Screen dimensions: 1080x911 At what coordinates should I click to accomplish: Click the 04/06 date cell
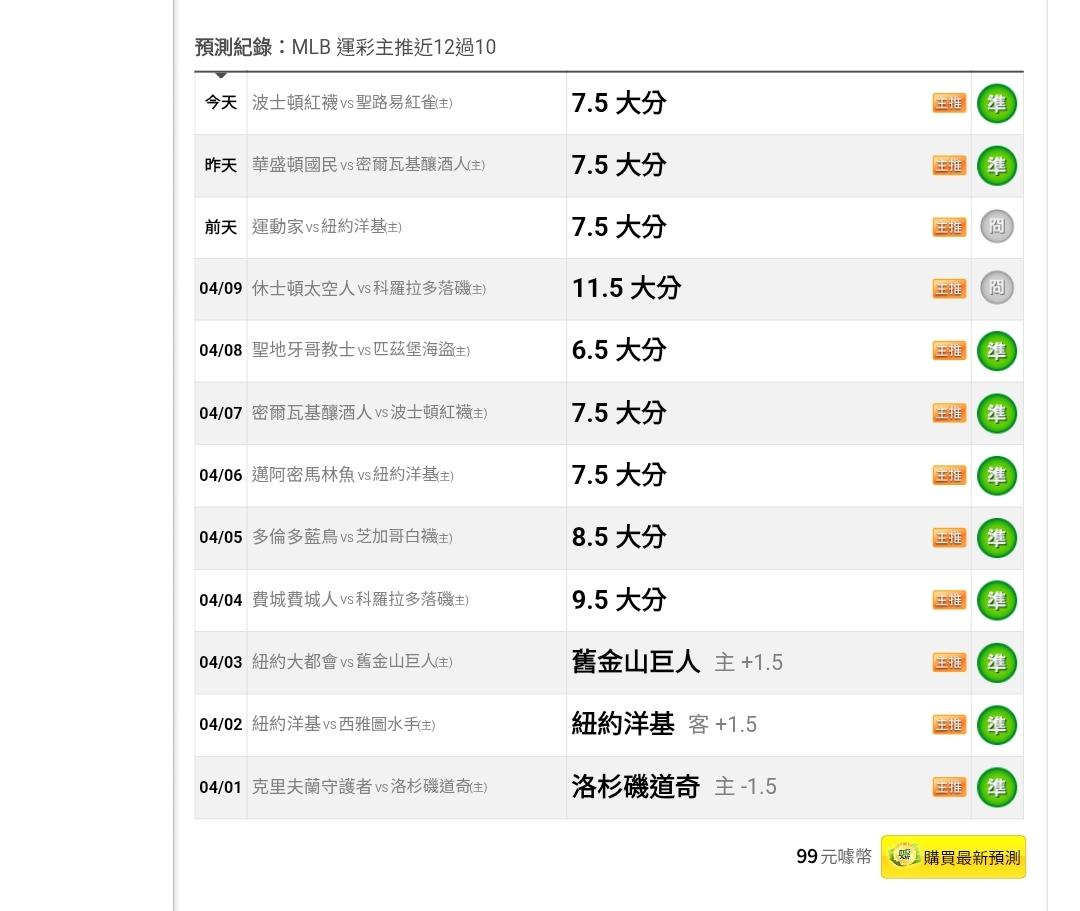pyautogui.click(x=221, y=475)
